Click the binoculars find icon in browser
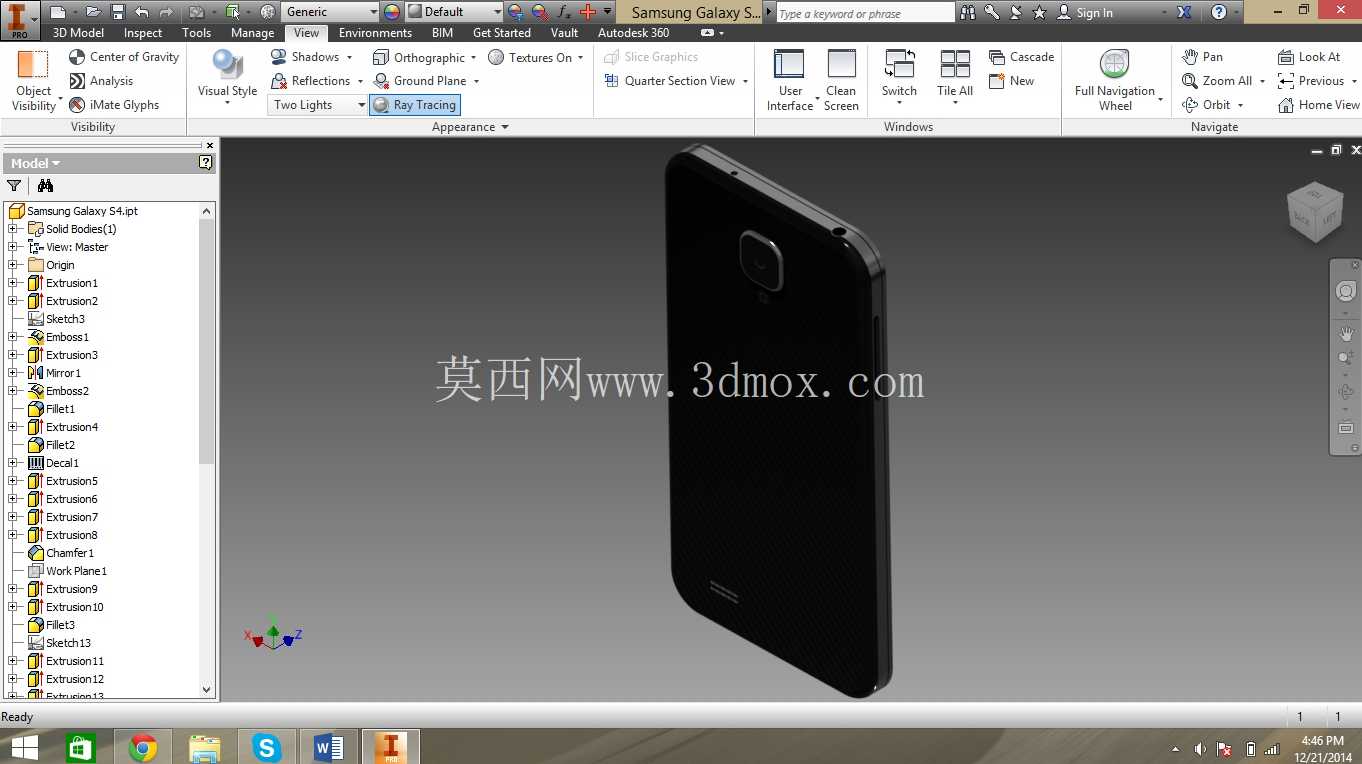The height and width of the screenshot is (764, 1362). point(45,185)
